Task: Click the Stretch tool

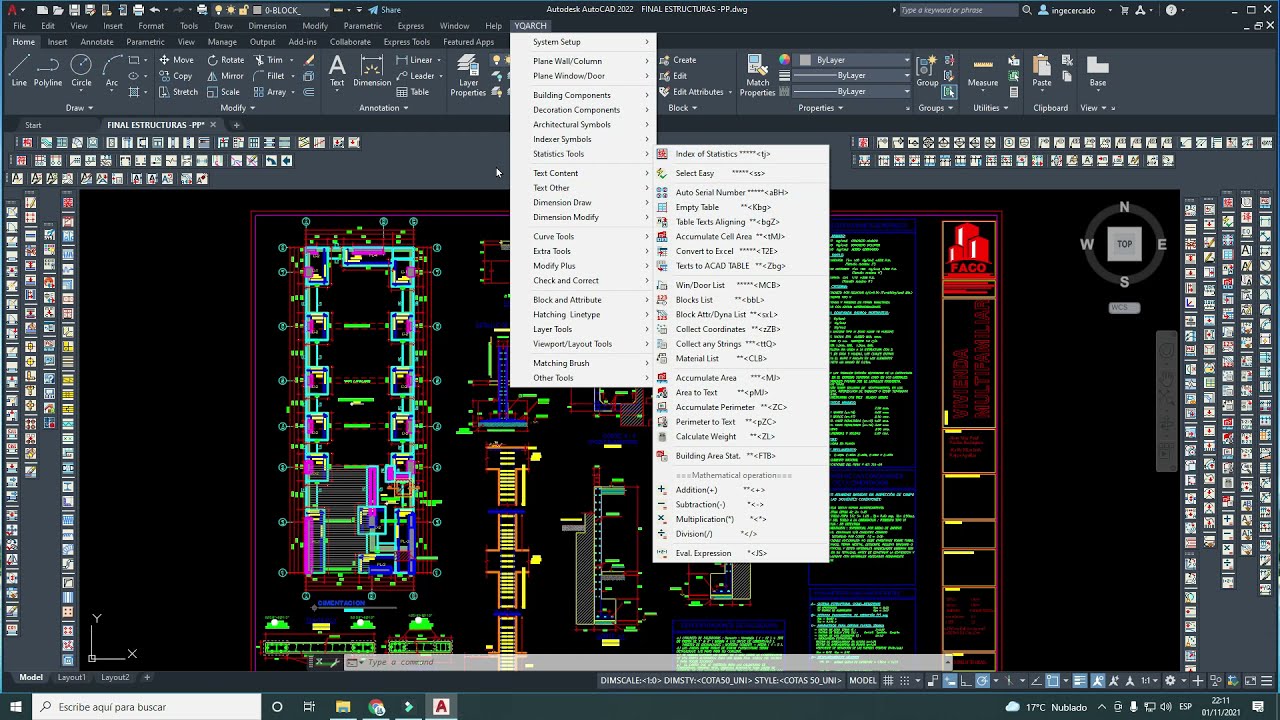Action: tap(177, 92)
